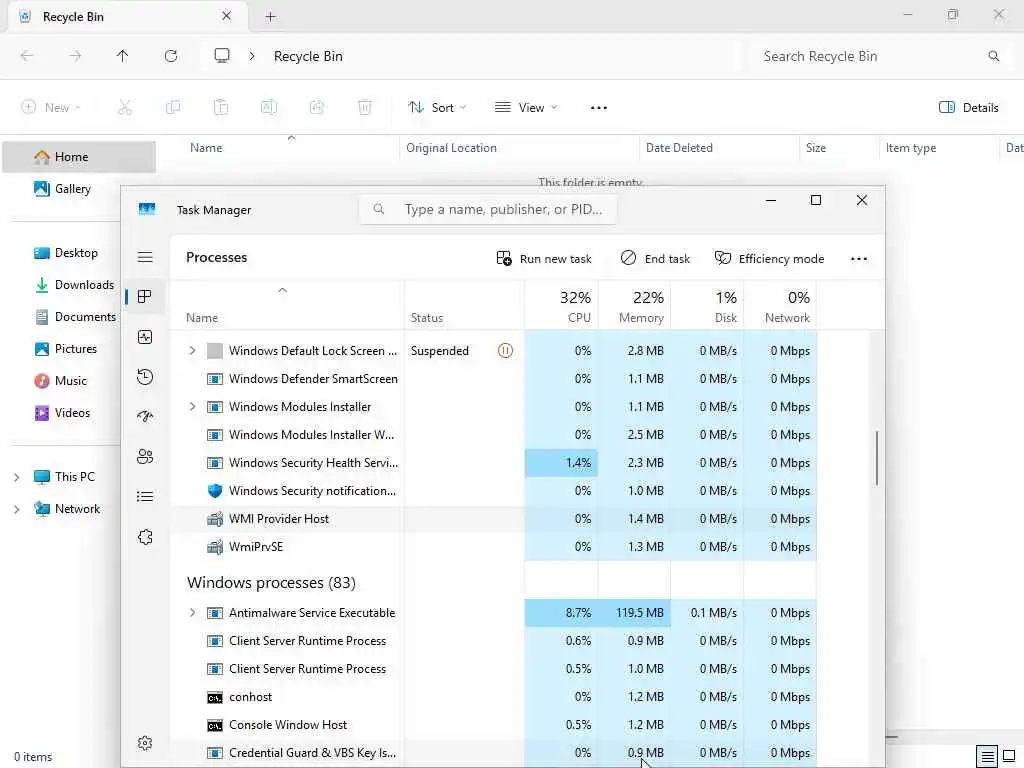
Task: Open App history icon in Task Manager sidebar
Action: click(145, 377)
